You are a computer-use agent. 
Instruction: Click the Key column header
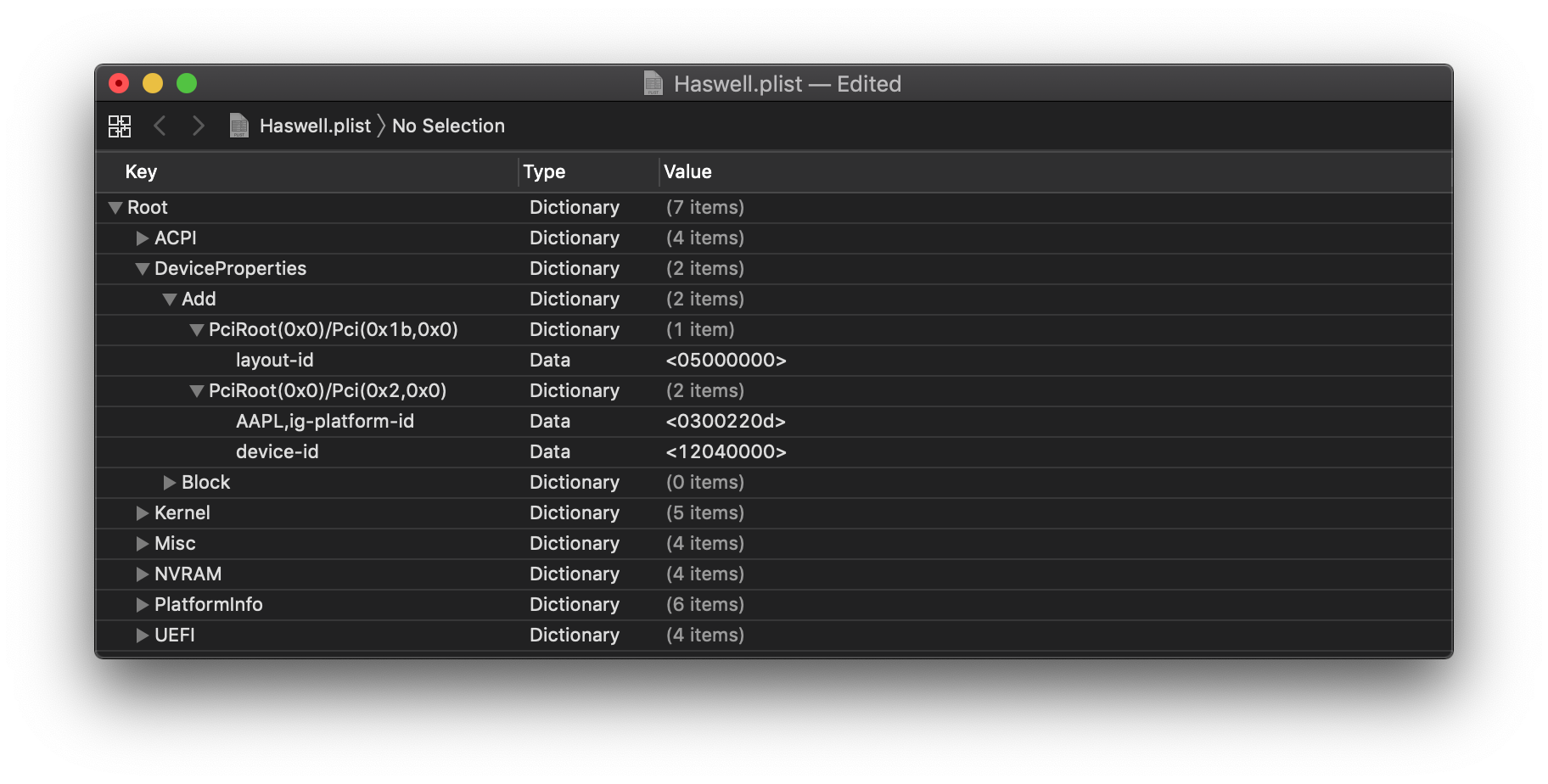(141, 171)
